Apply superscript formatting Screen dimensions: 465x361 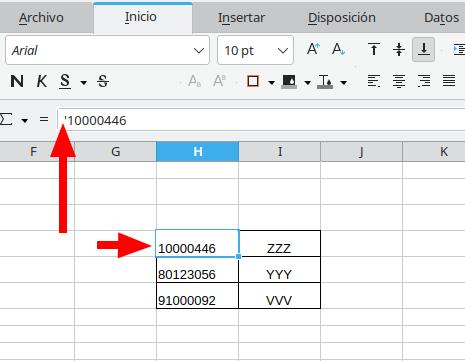(x=220, y=81)
